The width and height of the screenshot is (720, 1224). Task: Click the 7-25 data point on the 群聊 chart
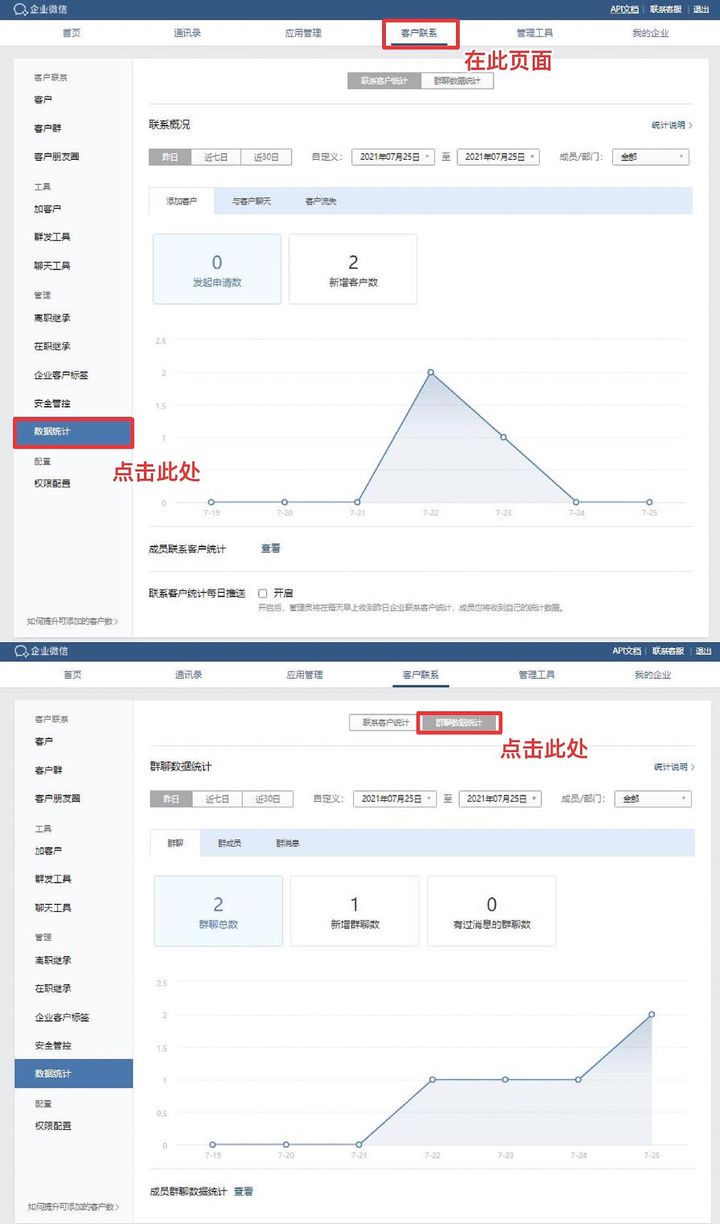[x=651, y=1014]
